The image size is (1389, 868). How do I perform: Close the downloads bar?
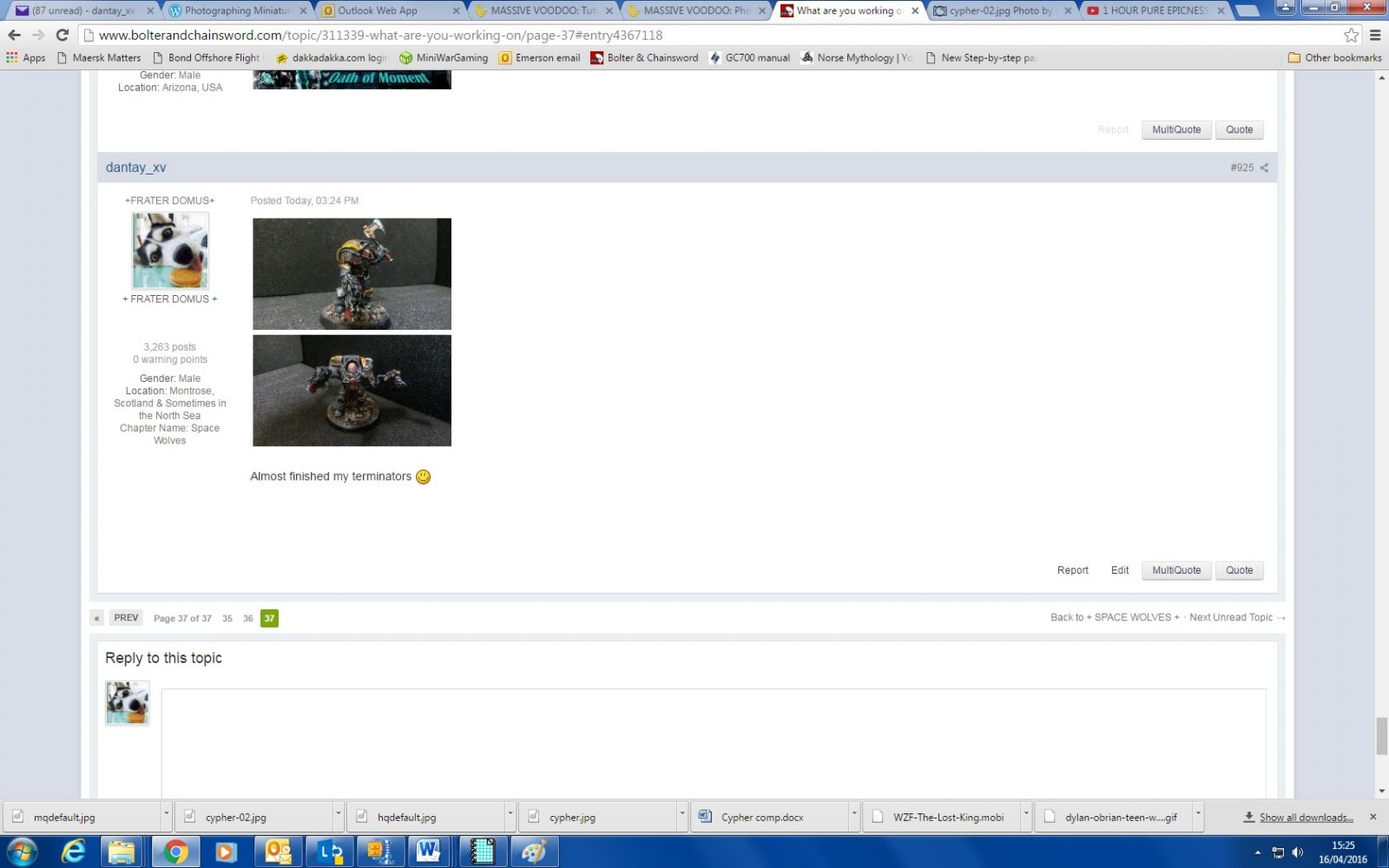(1373, 817)
